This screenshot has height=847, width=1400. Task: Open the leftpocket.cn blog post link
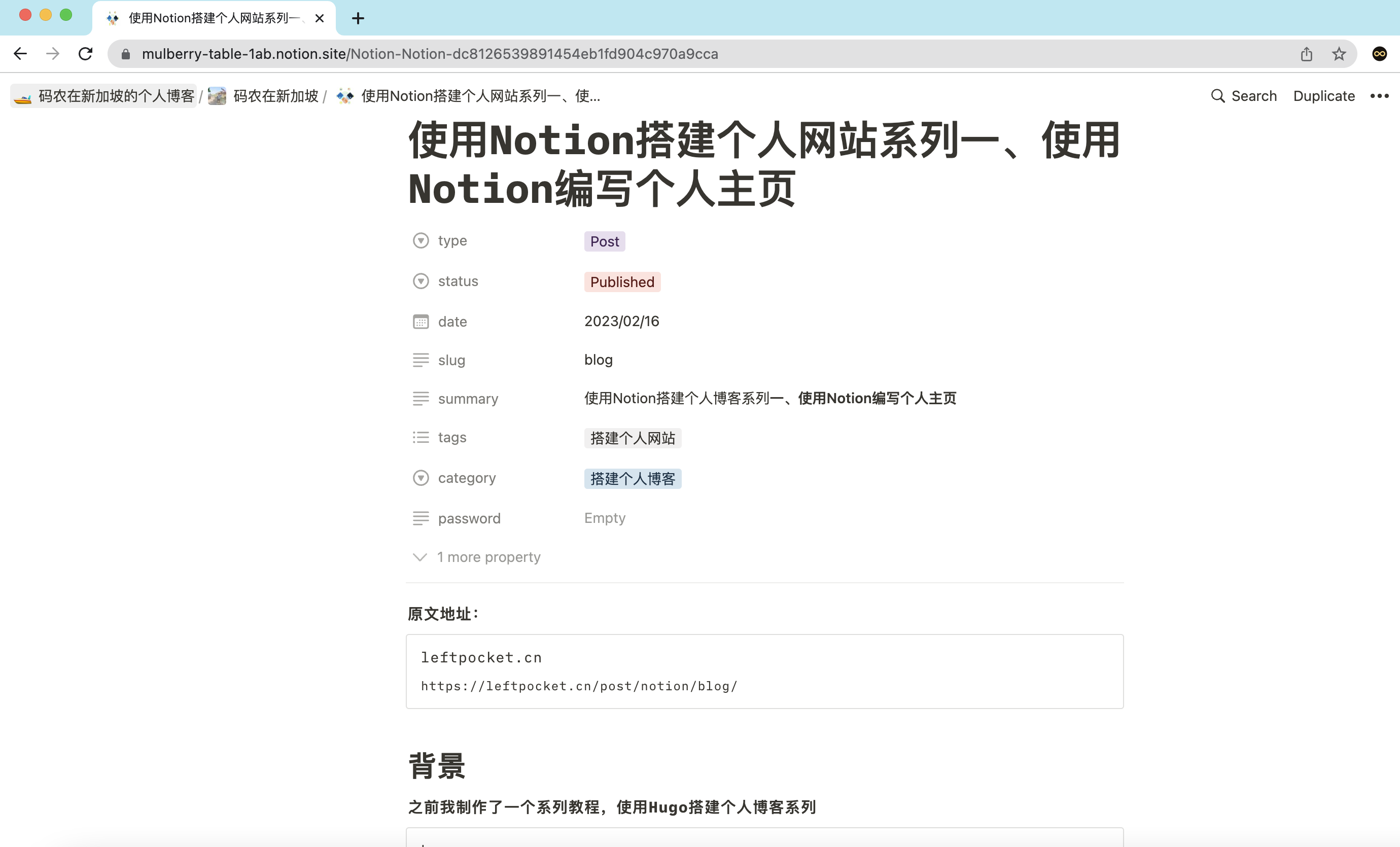pos(578,686)
